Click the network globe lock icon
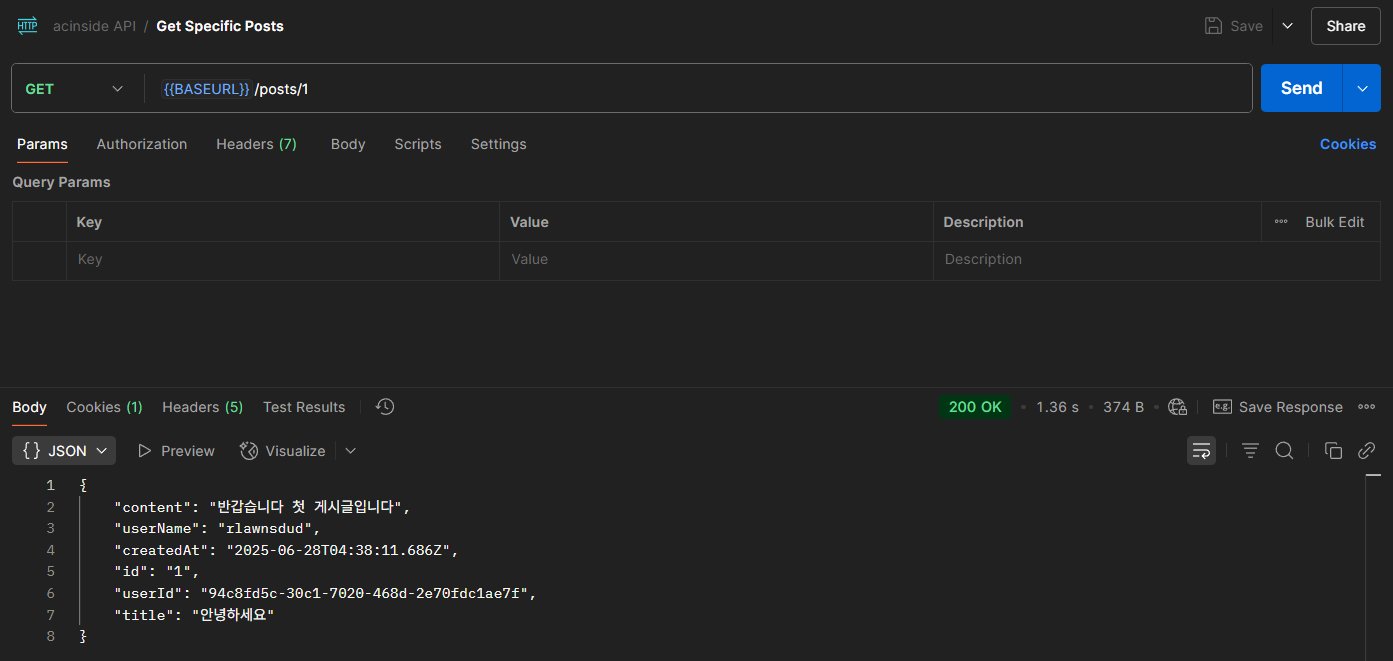 1177,407
